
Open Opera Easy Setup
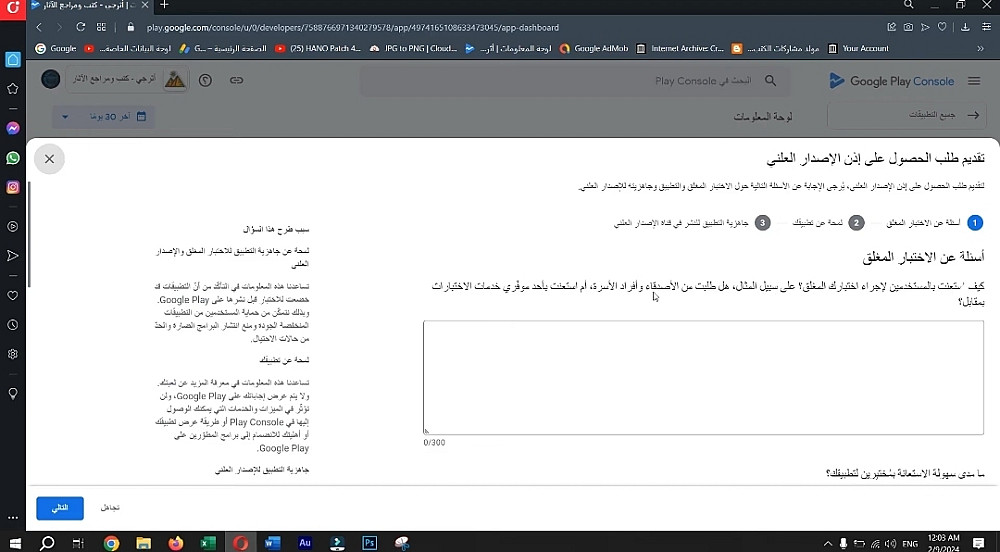click(987, 27)
